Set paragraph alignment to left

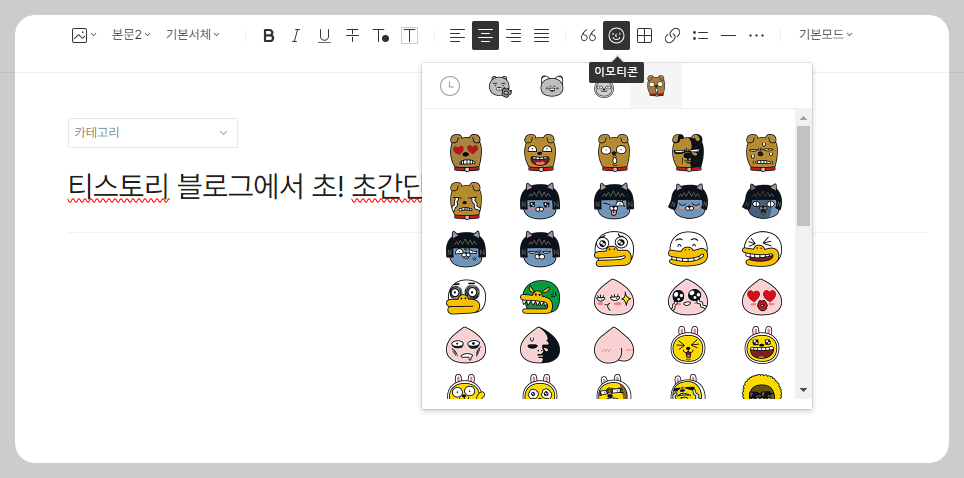(457, 36)
